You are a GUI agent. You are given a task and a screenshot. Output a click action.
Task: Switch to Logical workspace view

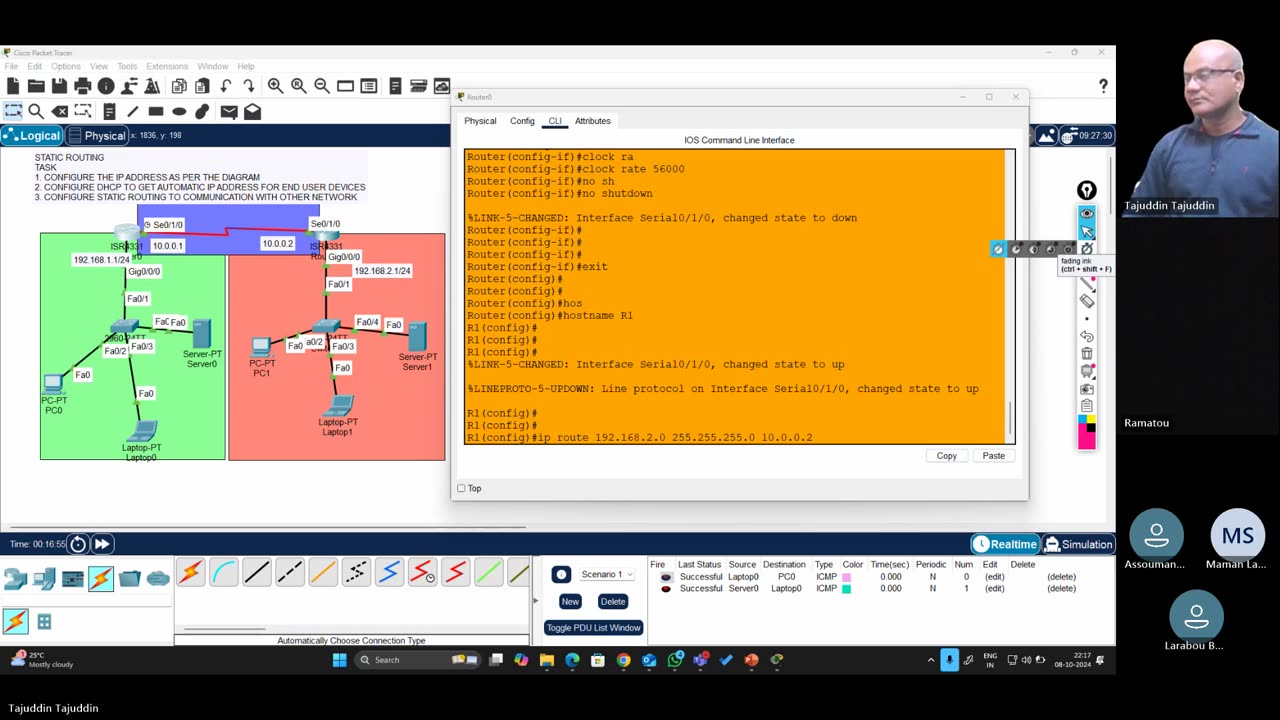tap(33, 136)
